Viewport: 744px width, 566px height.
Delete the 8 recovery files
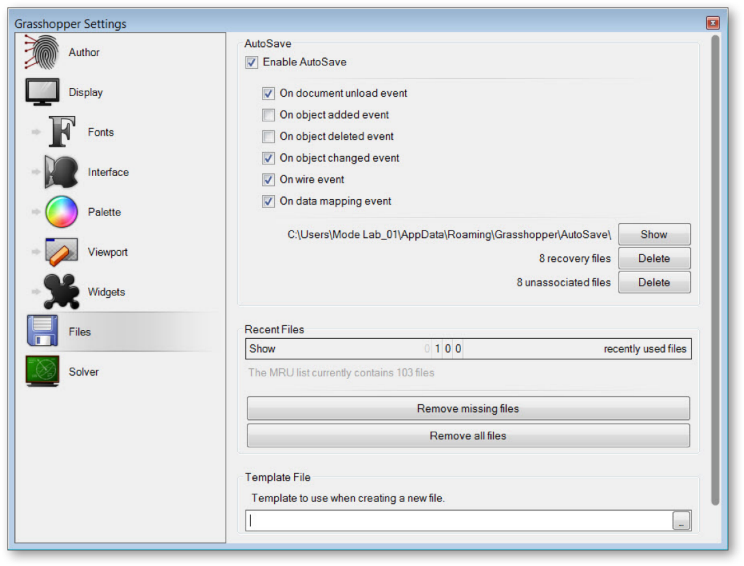[654, 259]
